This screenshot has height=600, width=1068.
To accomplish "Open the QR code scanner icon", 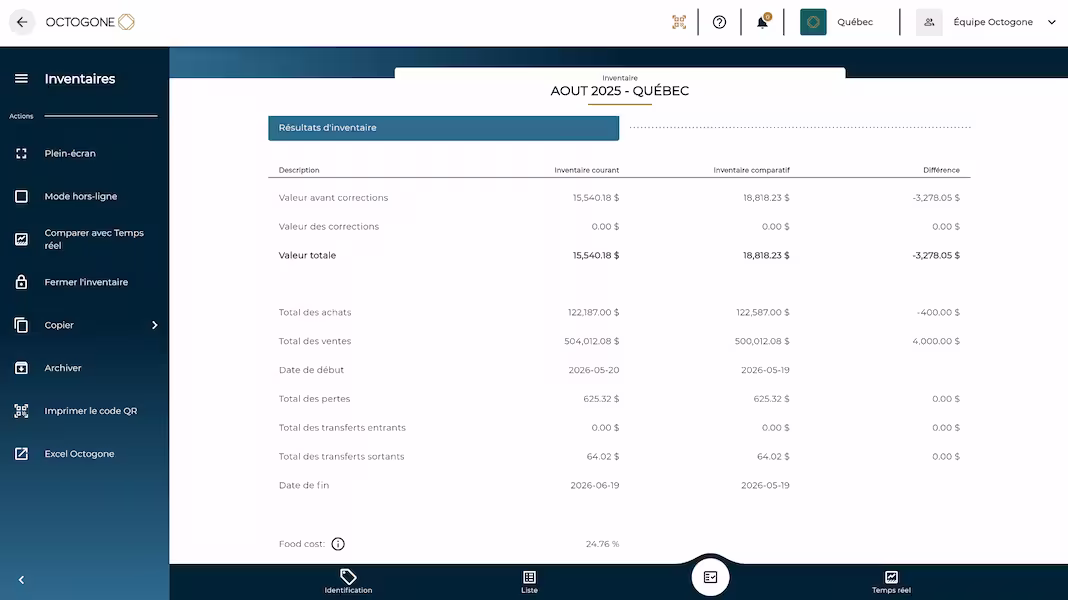I will [x=679, y=22].
